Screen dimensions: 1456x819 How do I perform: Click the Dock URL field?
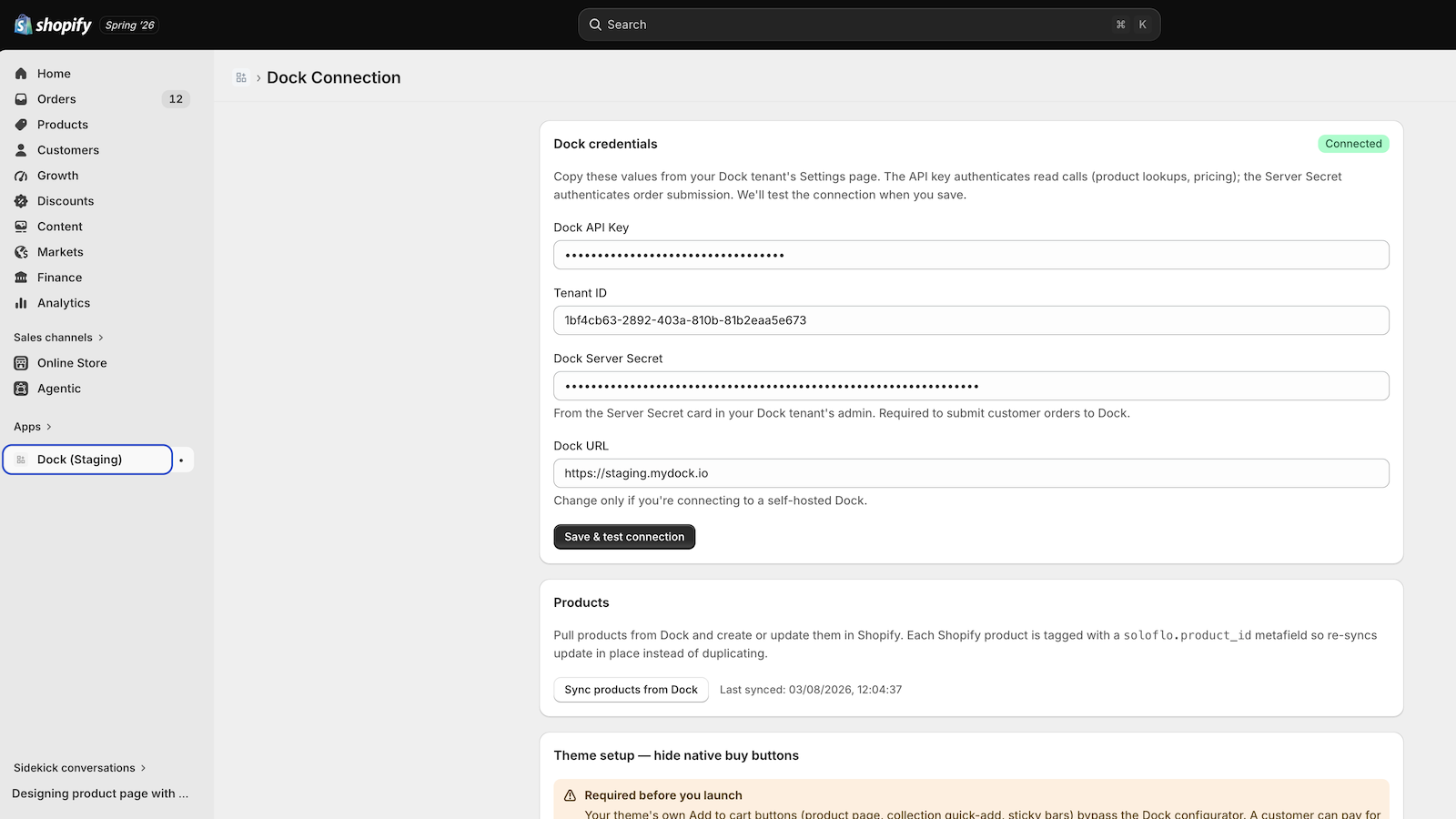point(971,473)
